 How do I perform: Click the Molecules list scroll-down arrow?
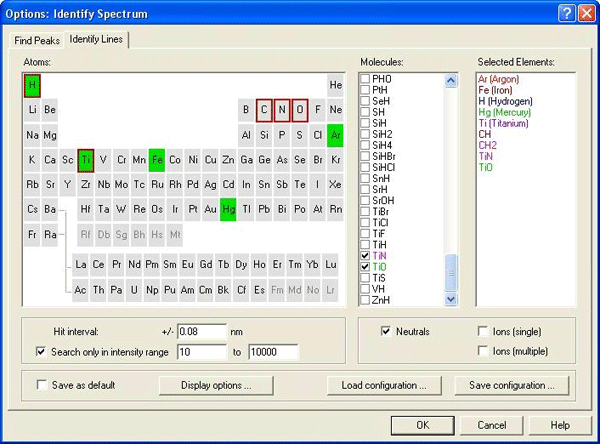tap(451, 299)
